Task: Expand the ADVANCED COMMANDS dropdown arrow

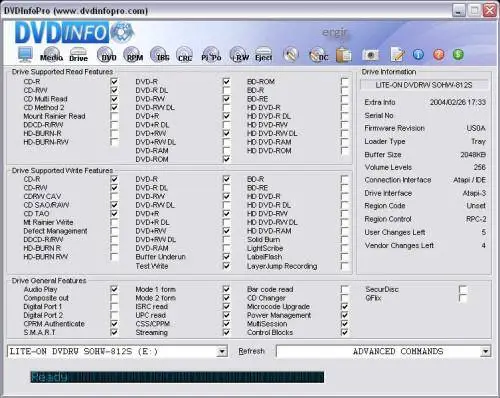Action: click(x=485, y=351)
